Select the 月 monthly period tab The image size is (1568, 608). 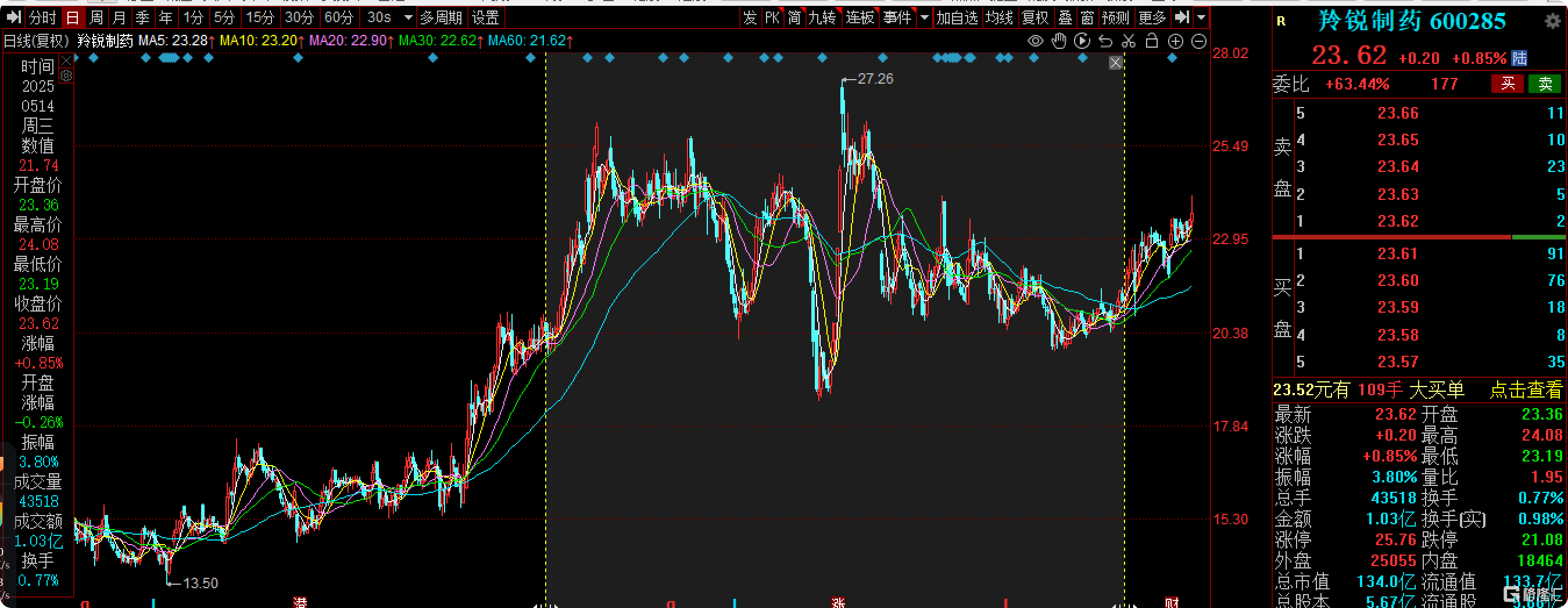[x=119, y=17]
